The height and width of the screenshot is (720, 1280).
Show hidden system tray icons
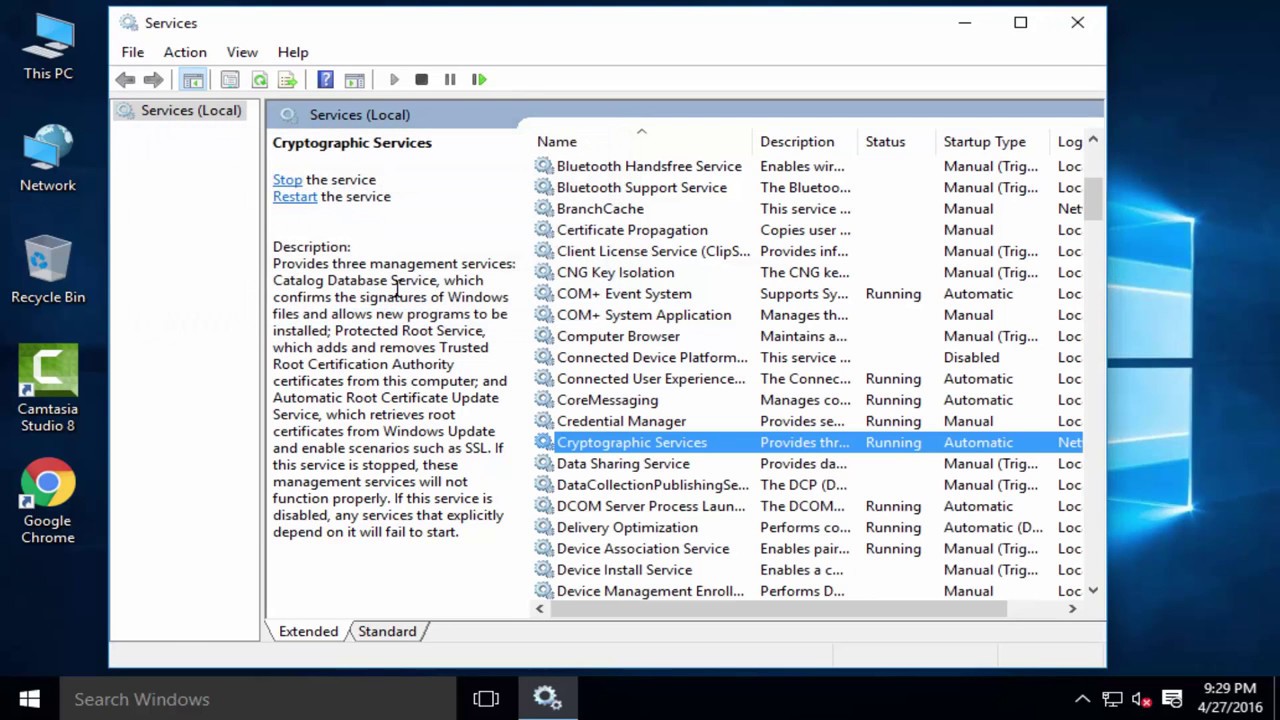(x=1082, y=699)
